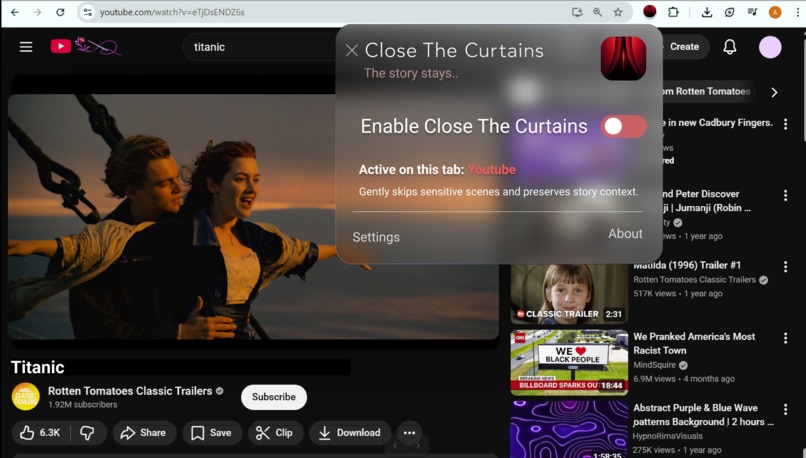
Task: Open the YouTube hamburger guide menu
Action: (x=26, y=47)
